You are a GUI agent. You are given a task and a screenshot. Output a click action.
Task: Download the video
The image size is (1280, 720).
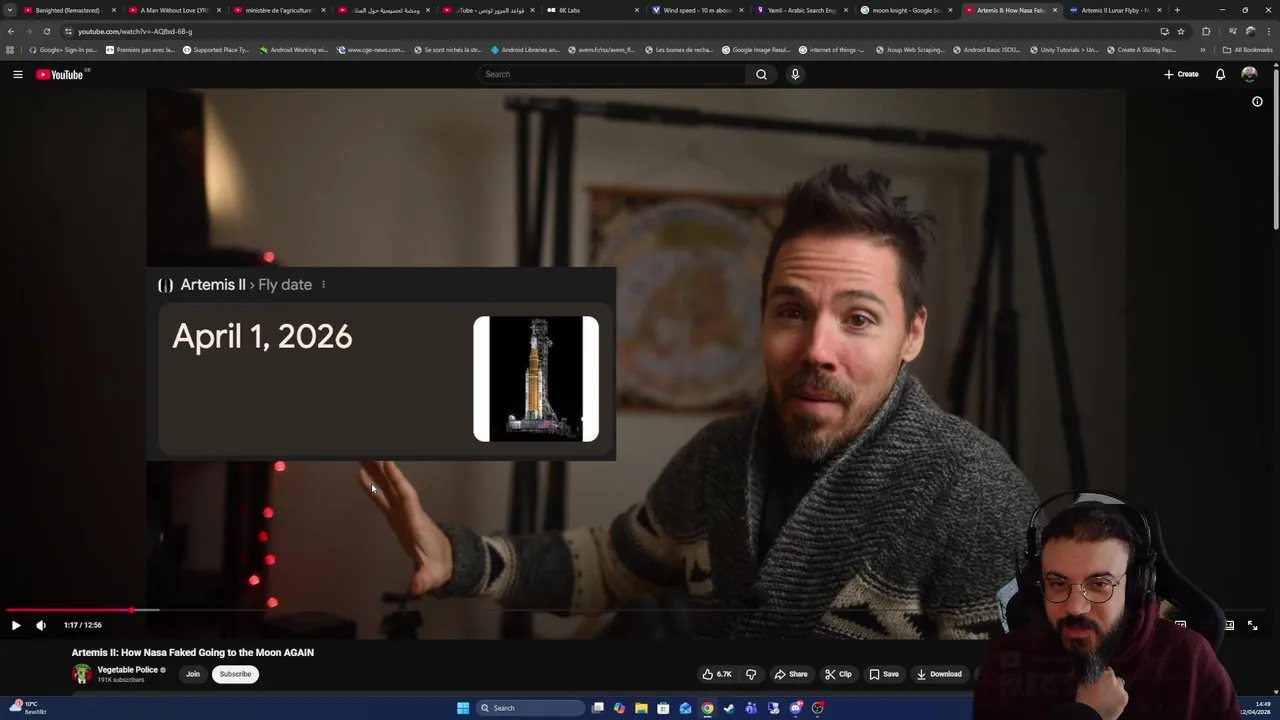[x=939, y=674]
